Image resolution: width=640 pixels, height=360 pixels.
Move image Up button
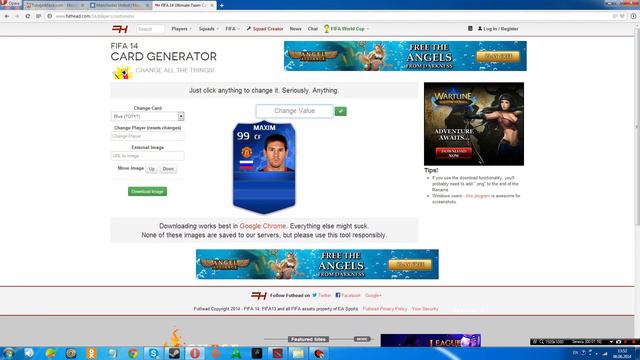point(151,169)
